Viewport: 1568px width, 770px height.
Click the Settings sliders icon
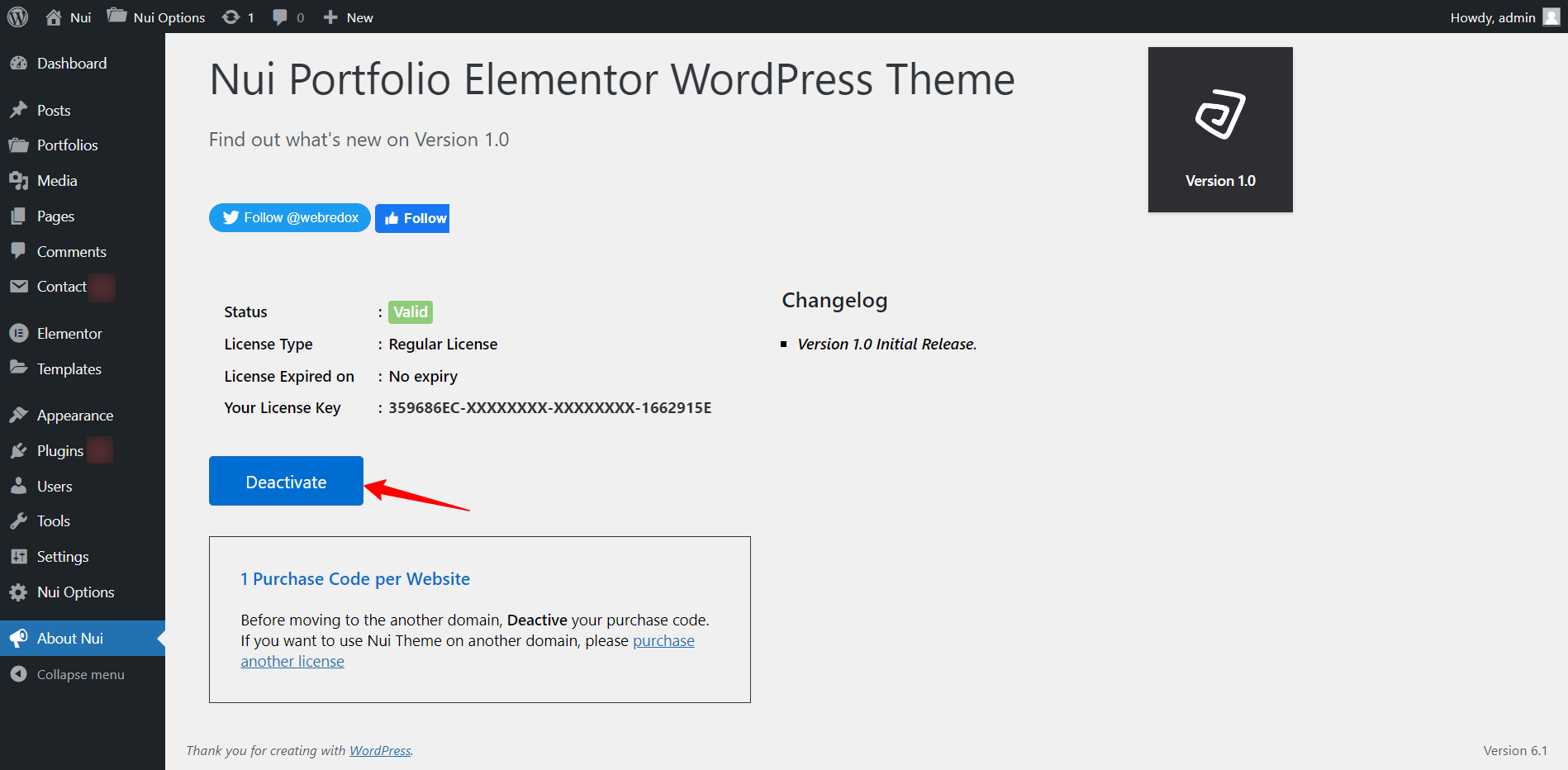coord(18,557)
